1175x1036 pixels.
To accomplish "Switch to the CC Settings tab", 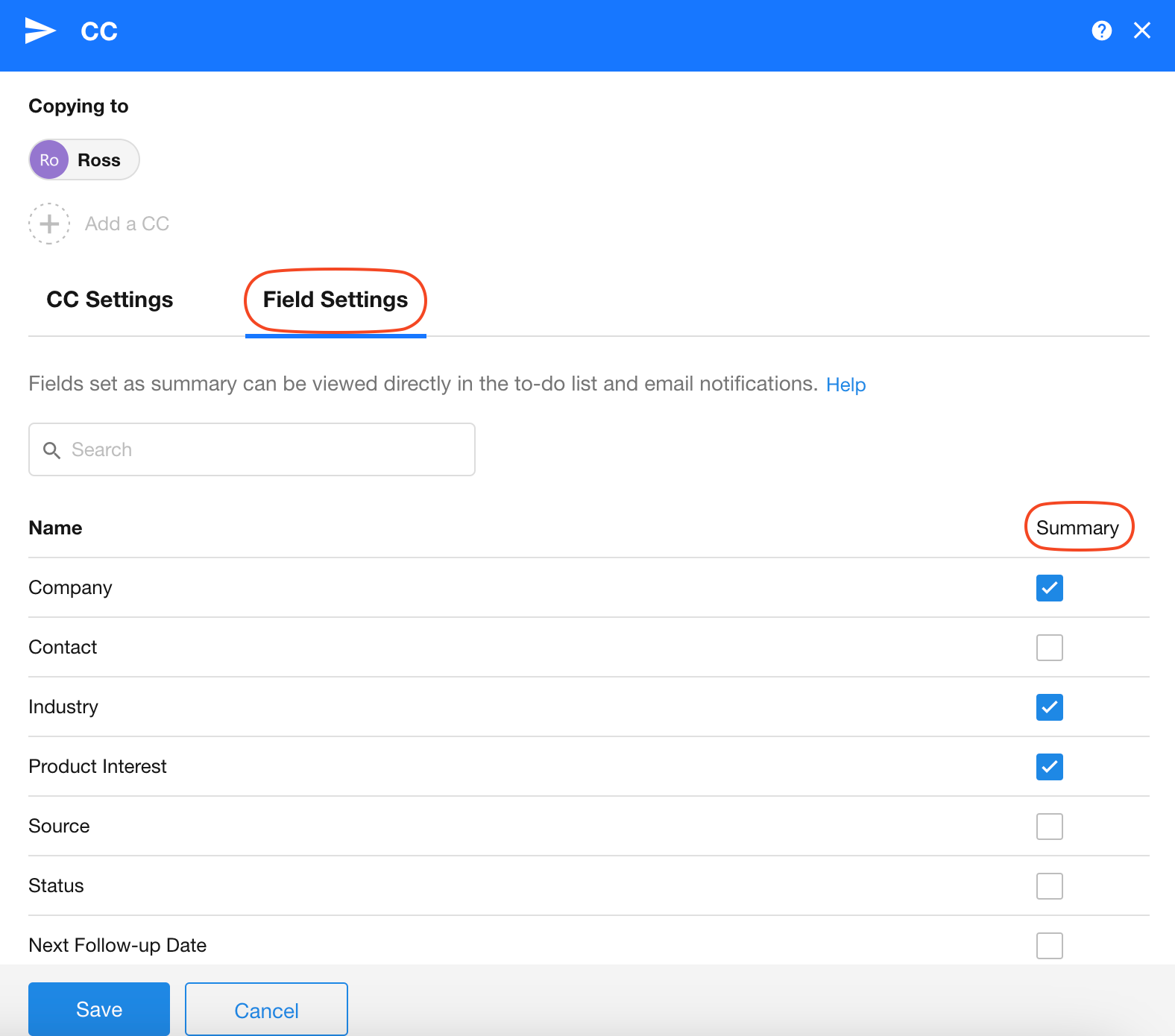I will pyautogui.click(x=110, y=300).
